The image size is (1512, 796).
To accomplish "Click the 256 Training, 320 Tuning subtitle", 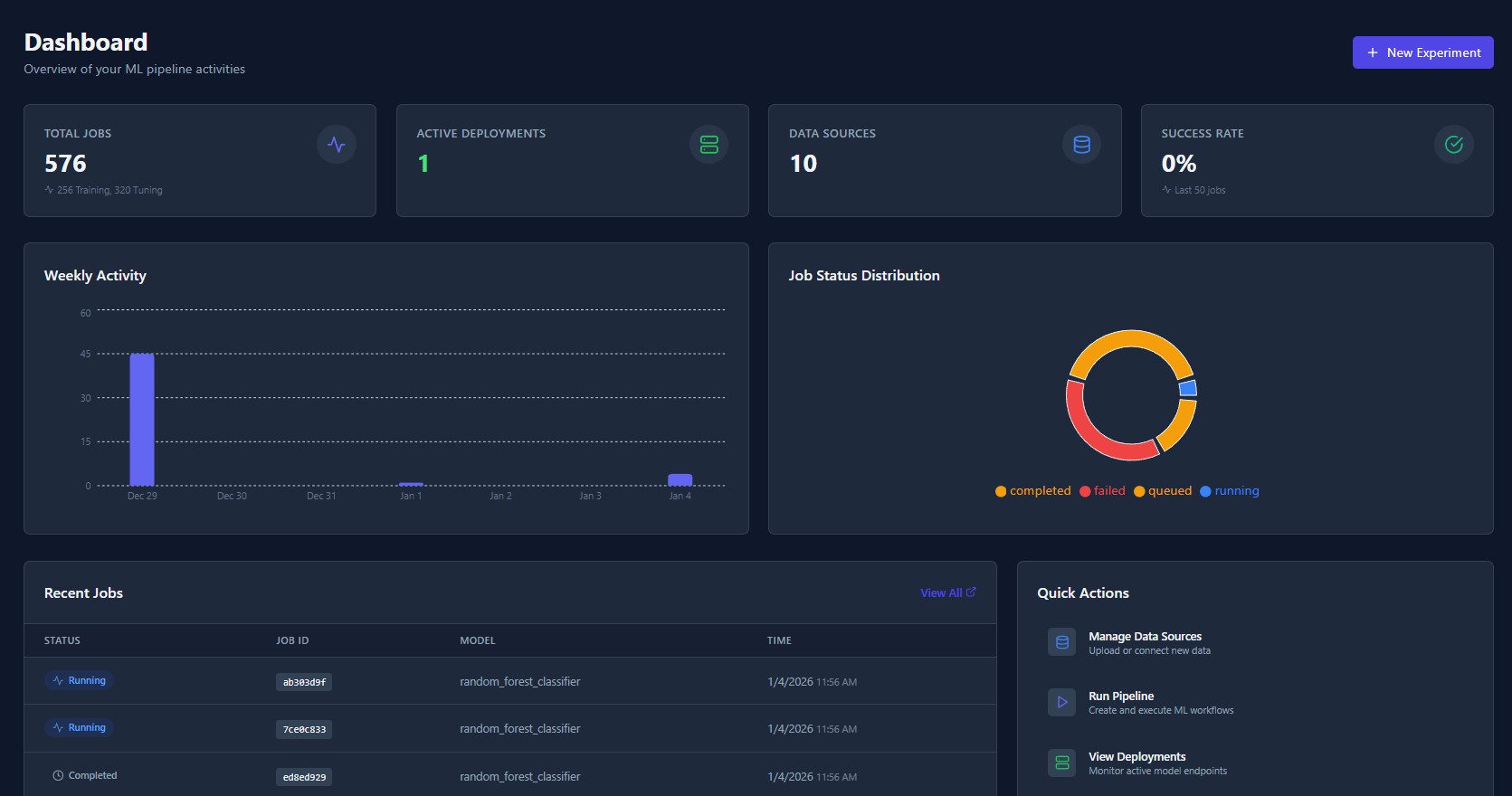I will coord(109,190).
